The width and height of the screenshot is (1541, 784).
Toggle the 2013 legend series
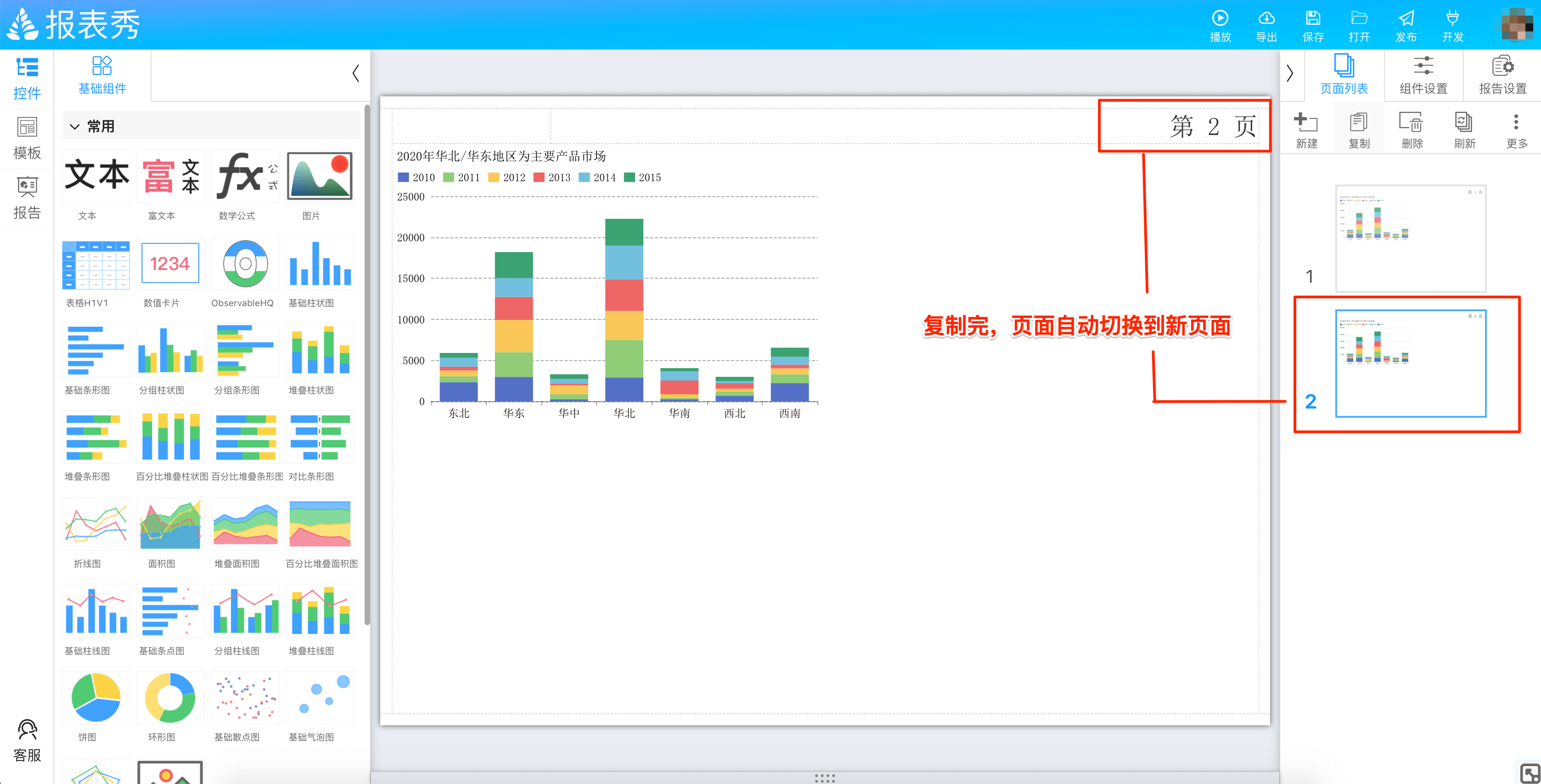click(552, 178)
